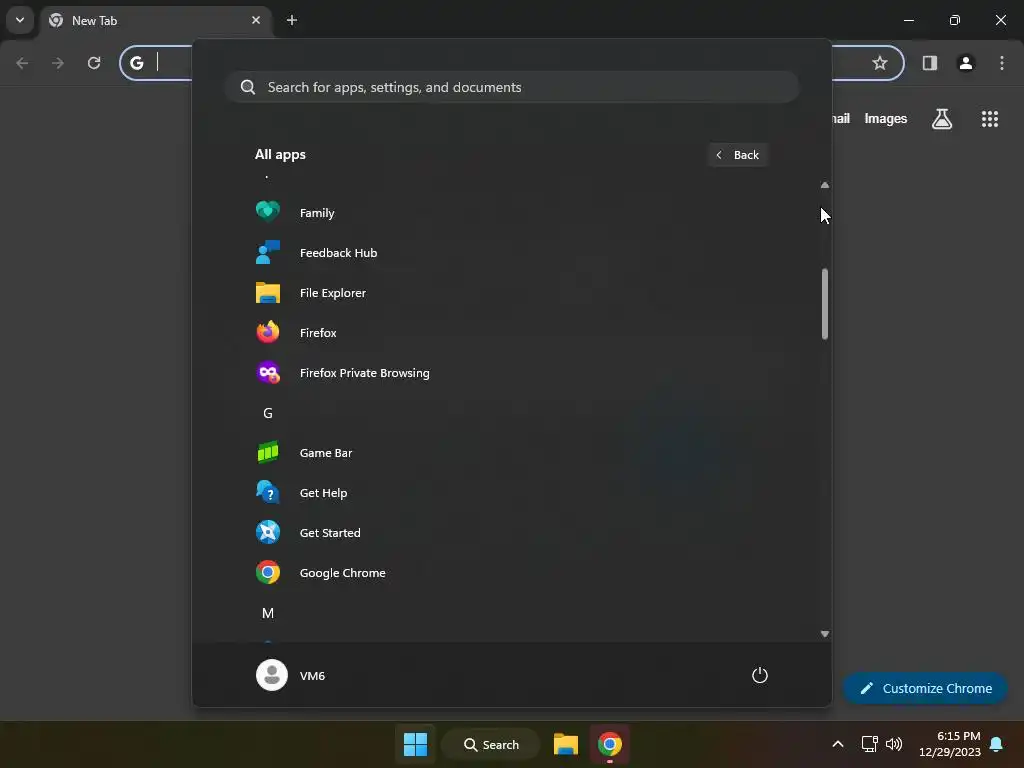This screenshot has height=768, width=1024.
Task: Open the Chrome three-dot menu
Action: (1001, 63)
